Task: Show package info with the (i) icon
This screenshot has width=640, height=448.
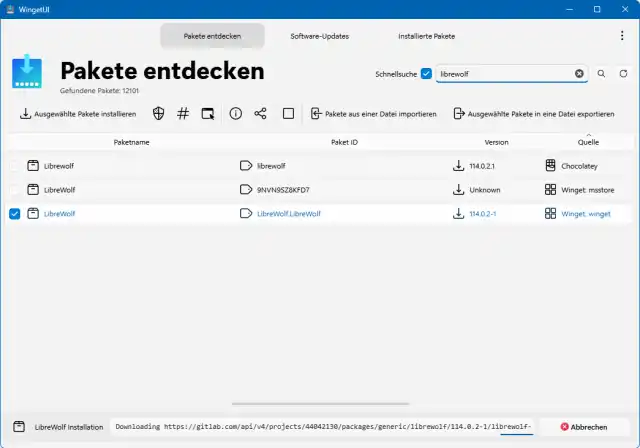Action: click(236, 113)
